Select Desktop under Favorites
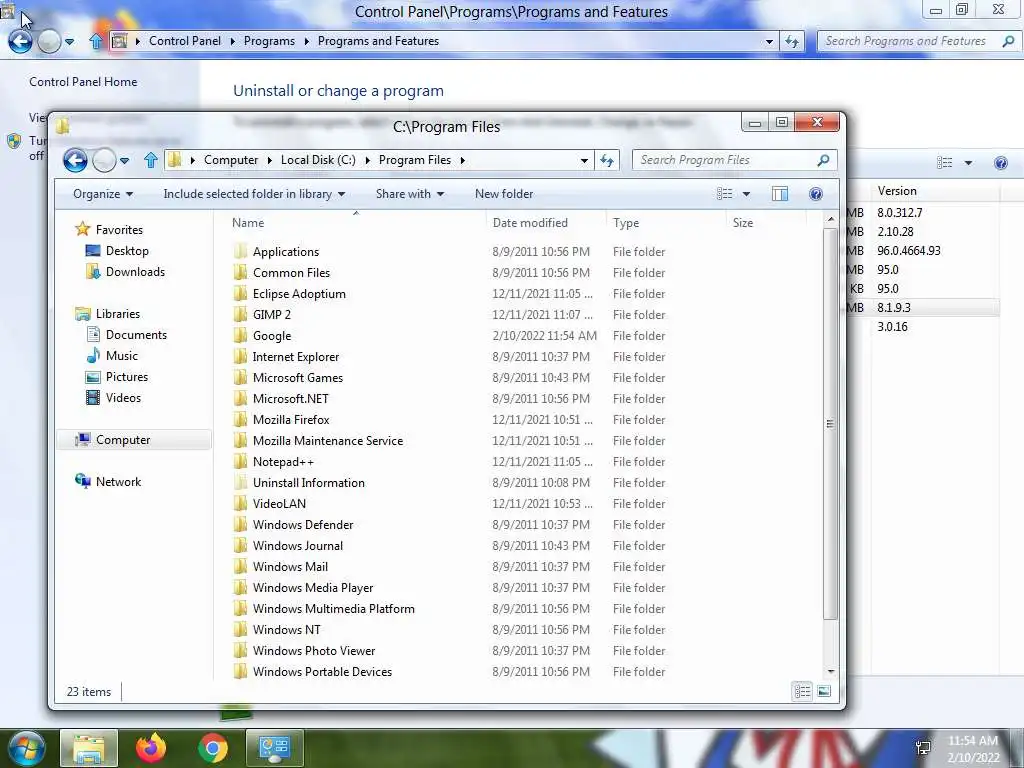The width and height of the screenshot is (1024, 768). click(x=127, y=251)
